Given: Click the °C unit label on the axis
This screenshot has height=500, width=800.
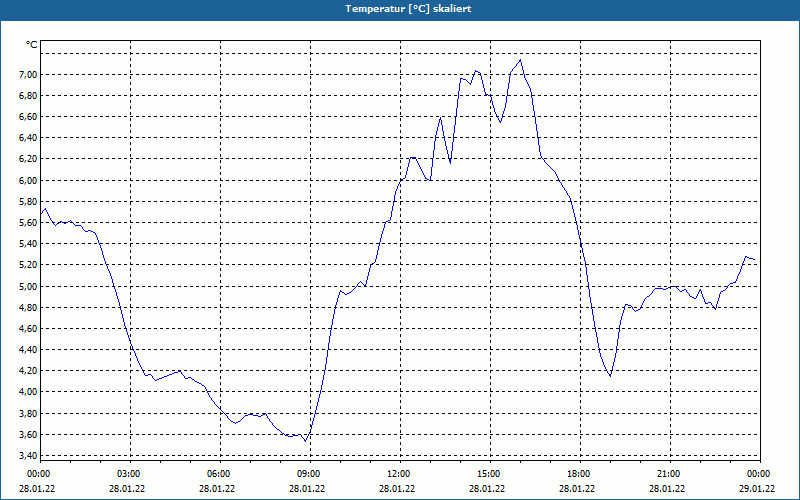Looking at the screenshot, I should coord(32,45).
